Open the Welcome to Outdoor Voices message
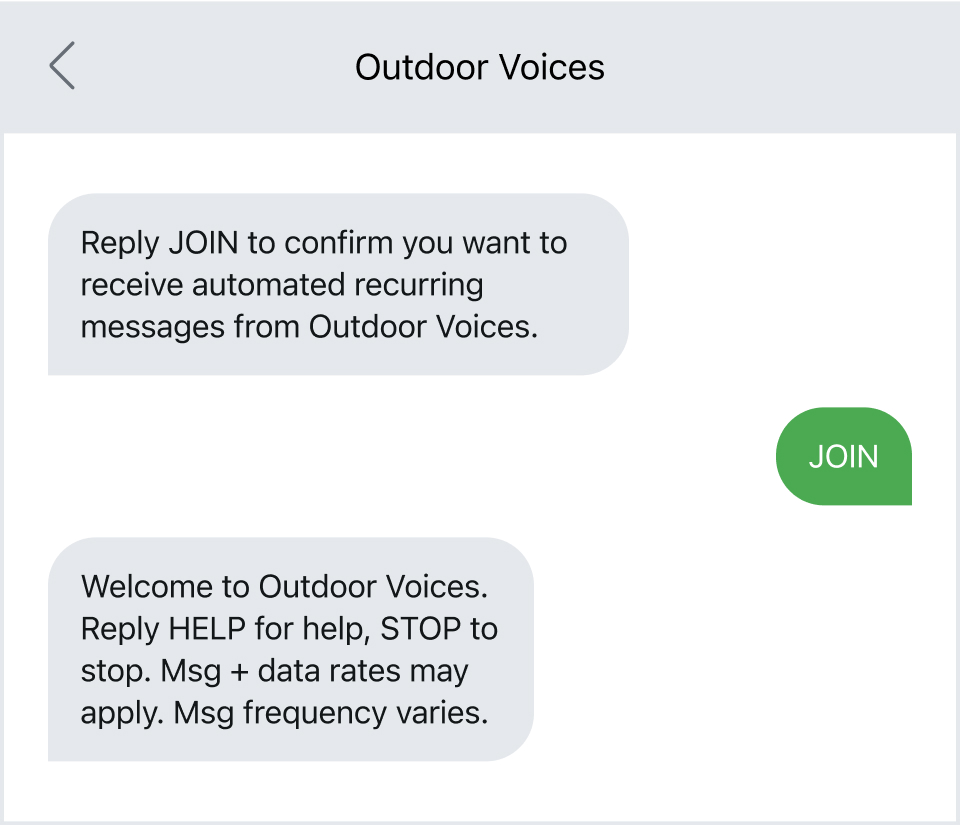The image size is (960, 825). pyautogui.click(x=290, y=649)
